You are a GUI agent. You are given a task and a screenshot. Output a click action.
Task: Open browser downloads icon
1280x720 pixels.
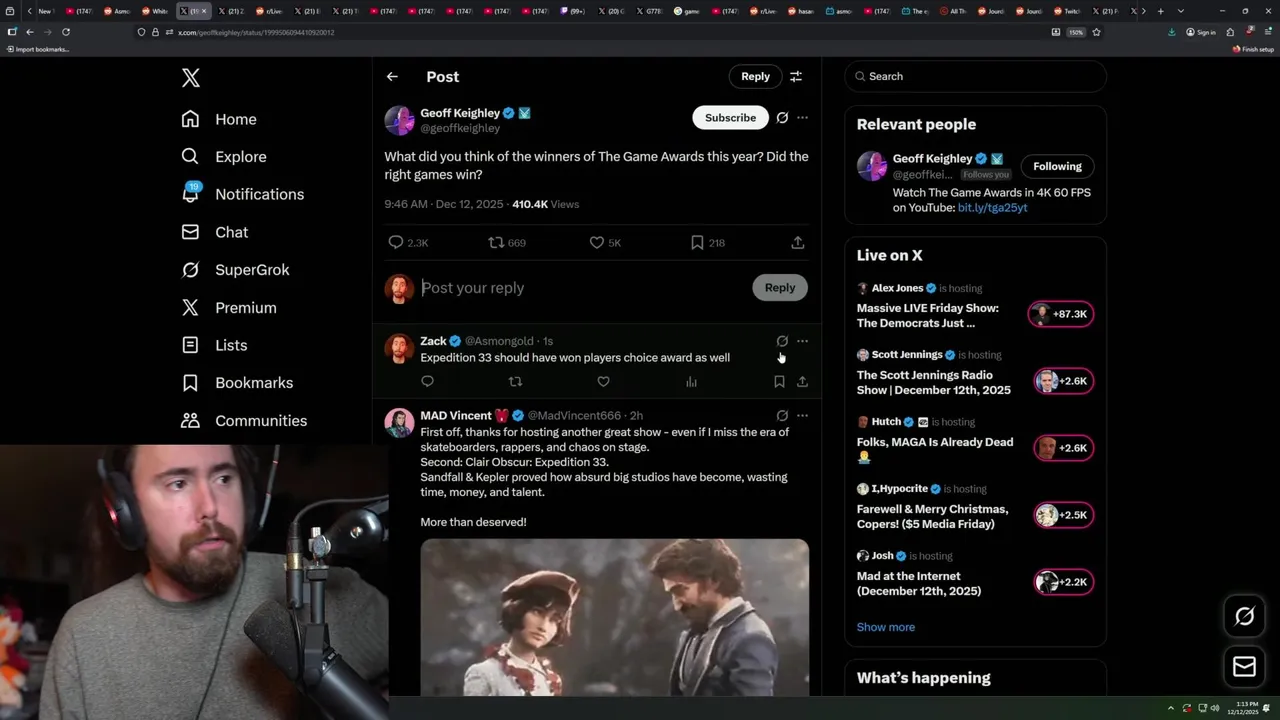[1171, 32]
